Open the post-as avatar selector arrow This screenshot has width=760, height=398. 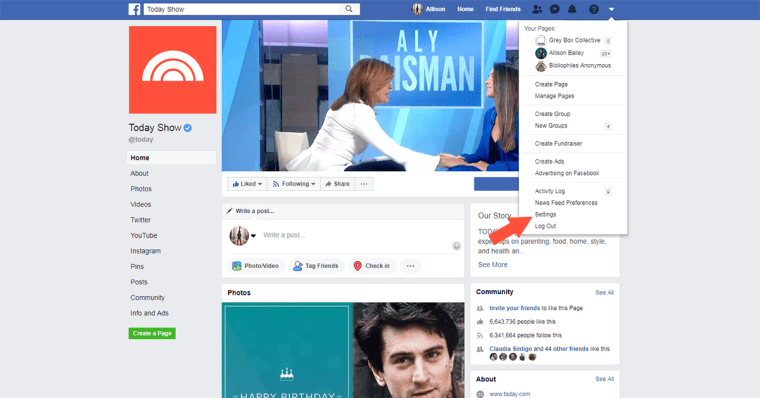(x=253, y=236)
